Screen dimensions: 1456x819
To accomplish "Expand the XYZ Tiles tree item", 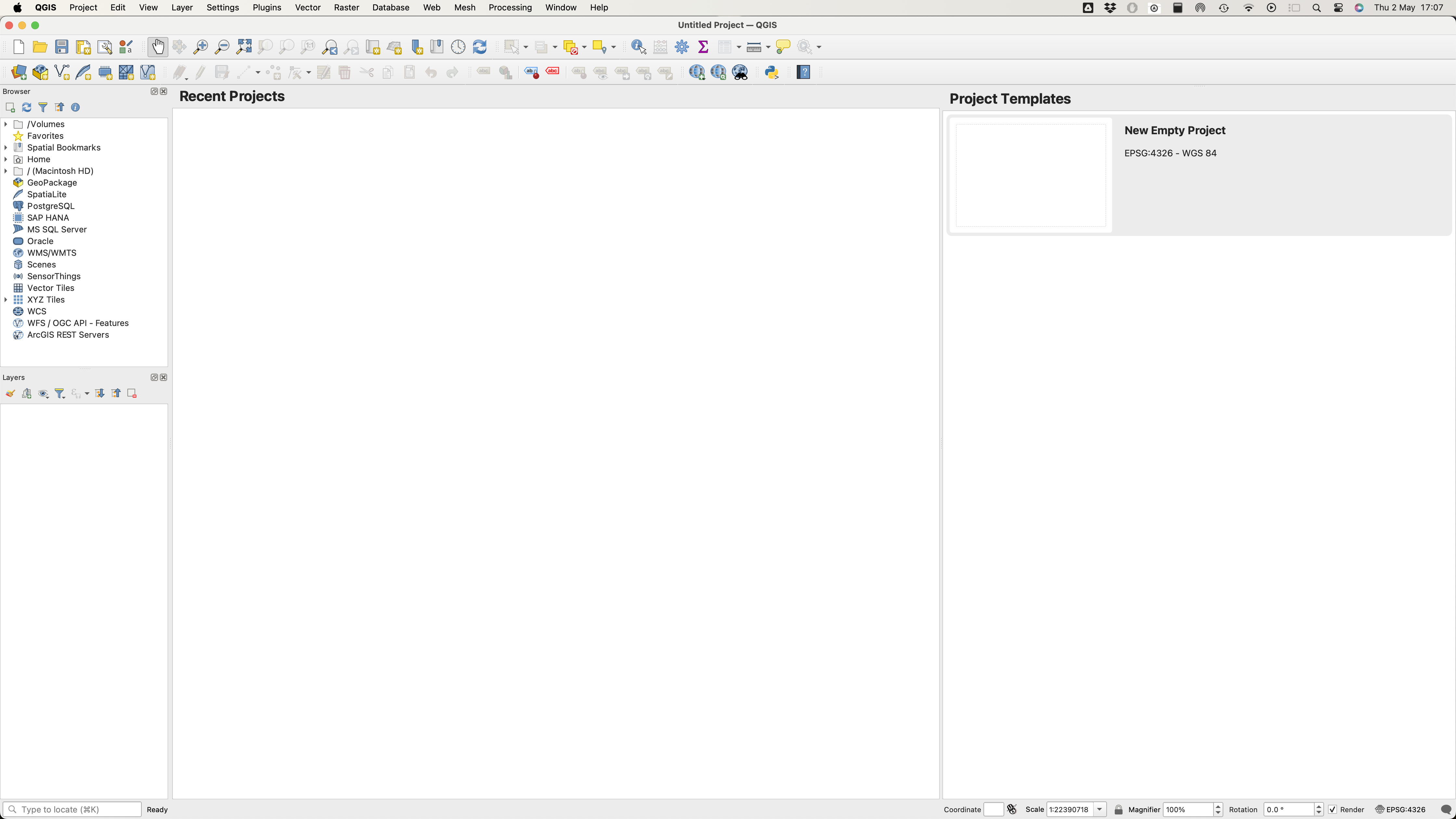I will click(6, 300).
